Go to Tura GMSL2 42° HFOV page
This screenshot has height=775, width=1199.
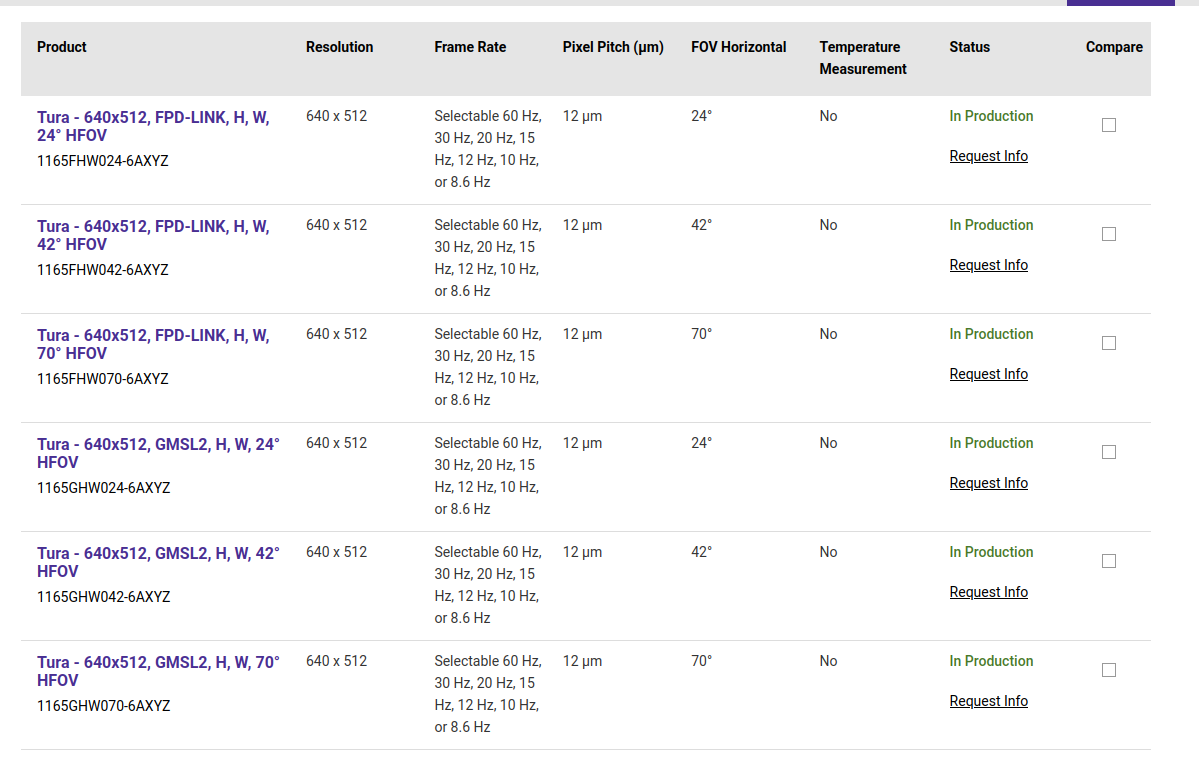(x=158, y=562)
